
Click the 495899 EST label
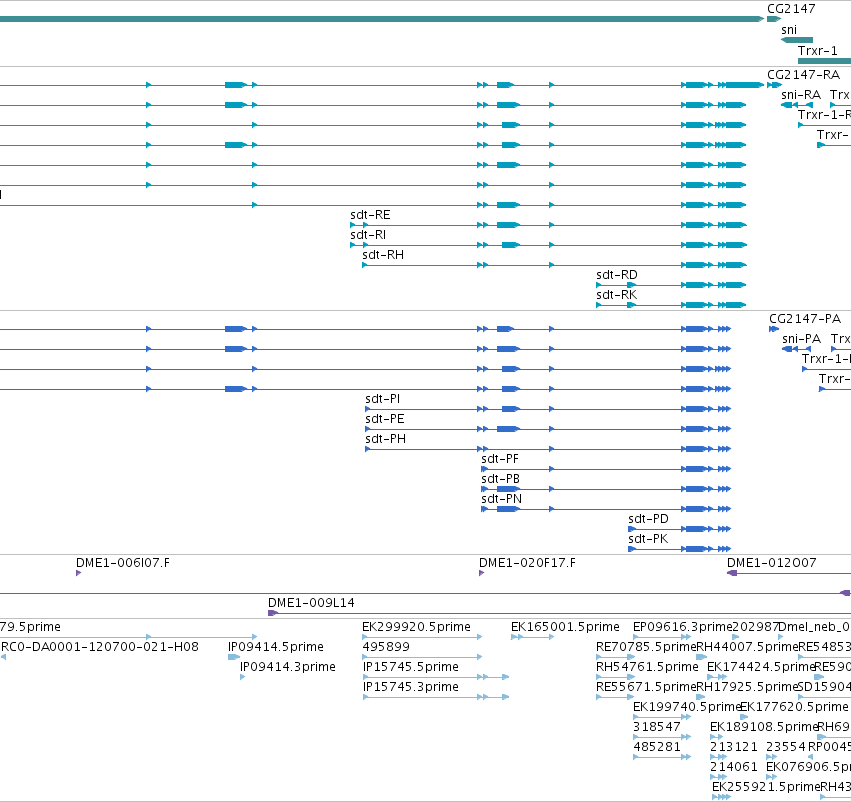pyautogui.click(x=386, y=647)
